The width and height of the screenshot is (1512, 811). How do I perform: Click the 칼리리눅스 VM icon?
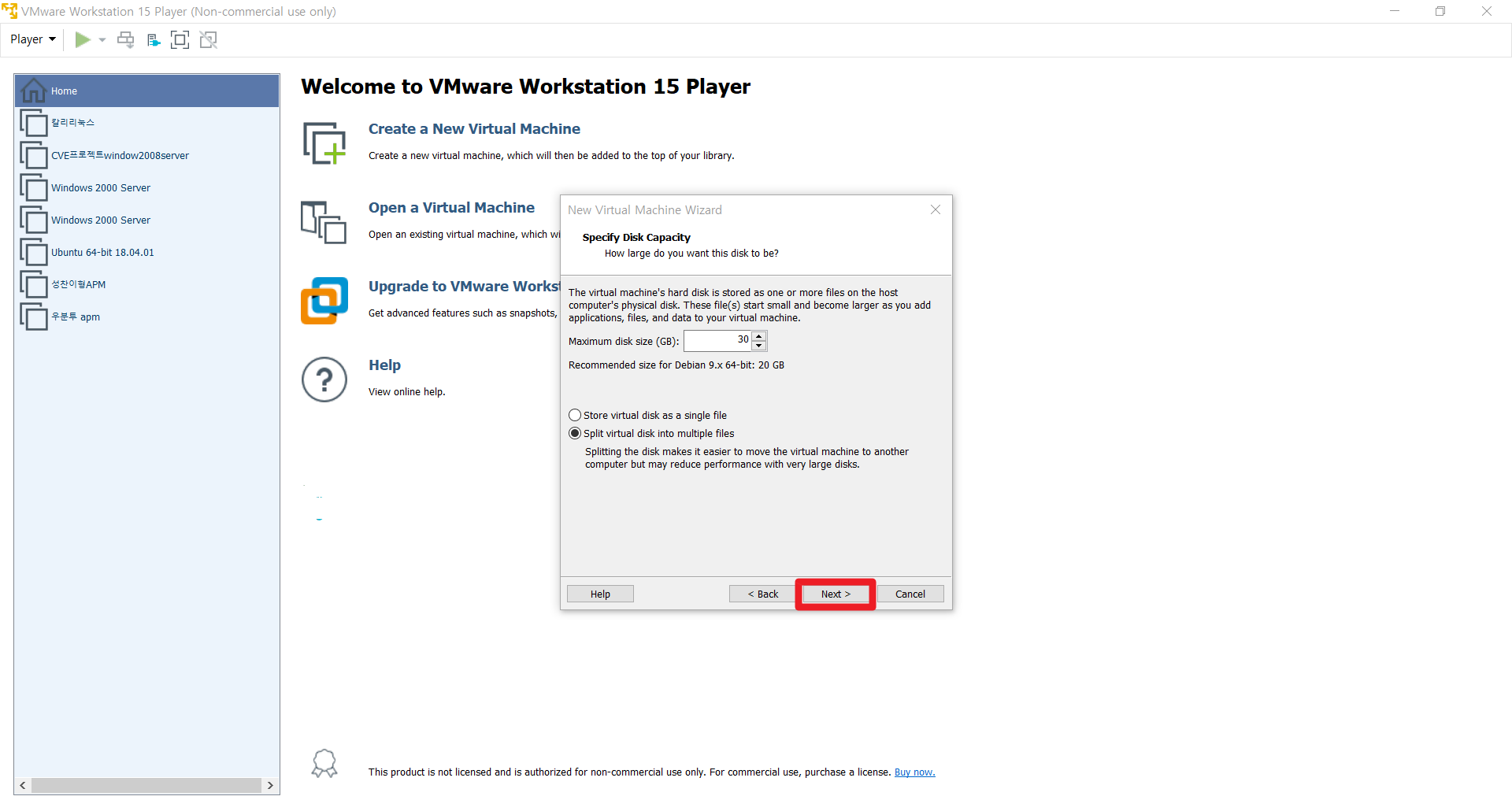34,123
